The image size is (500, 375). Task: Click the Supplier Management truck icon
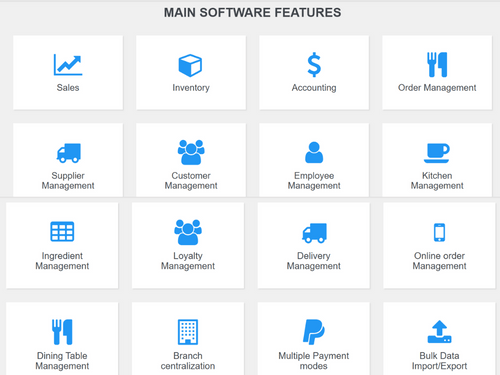point(69,153)
